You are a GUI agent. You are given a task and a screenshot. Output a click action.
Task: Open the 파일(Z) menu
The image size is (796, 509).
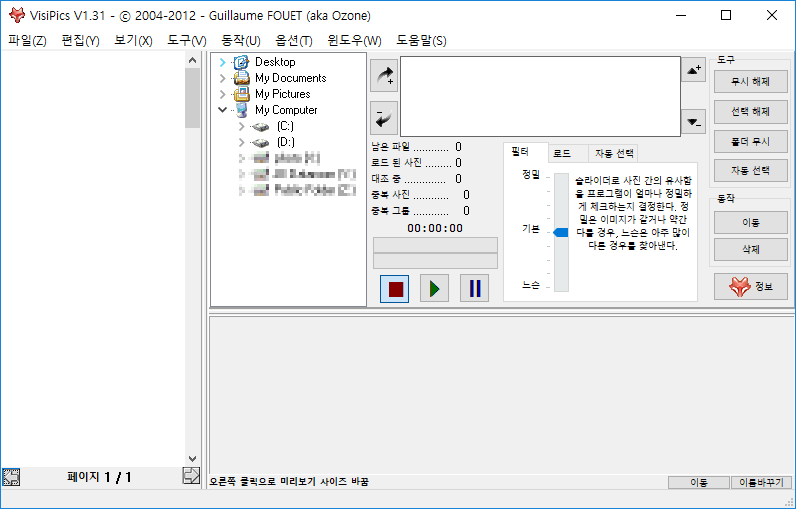[x=27, y=41]
